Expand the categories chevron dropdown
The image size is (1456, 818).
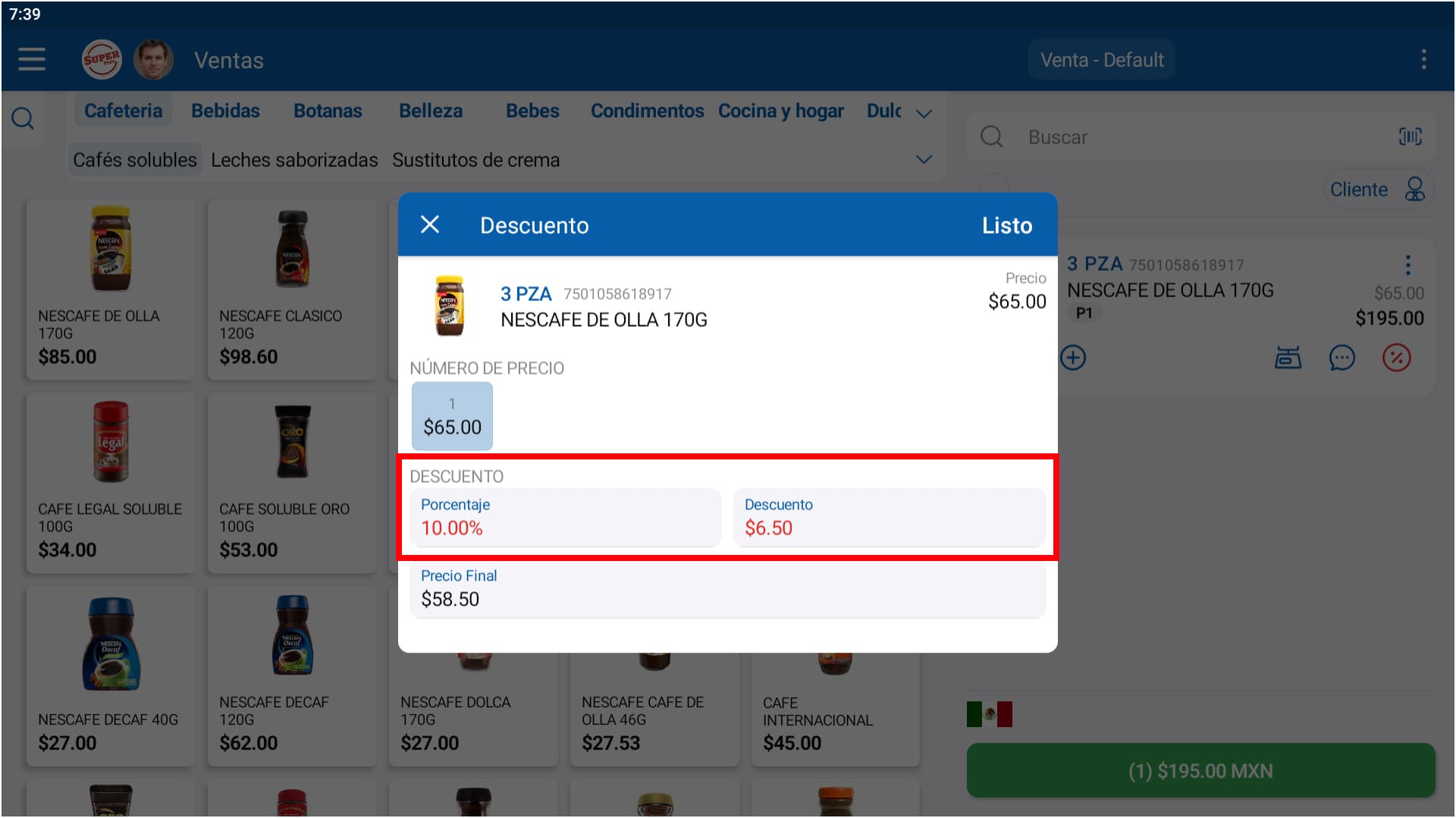(x=923, y=114)
